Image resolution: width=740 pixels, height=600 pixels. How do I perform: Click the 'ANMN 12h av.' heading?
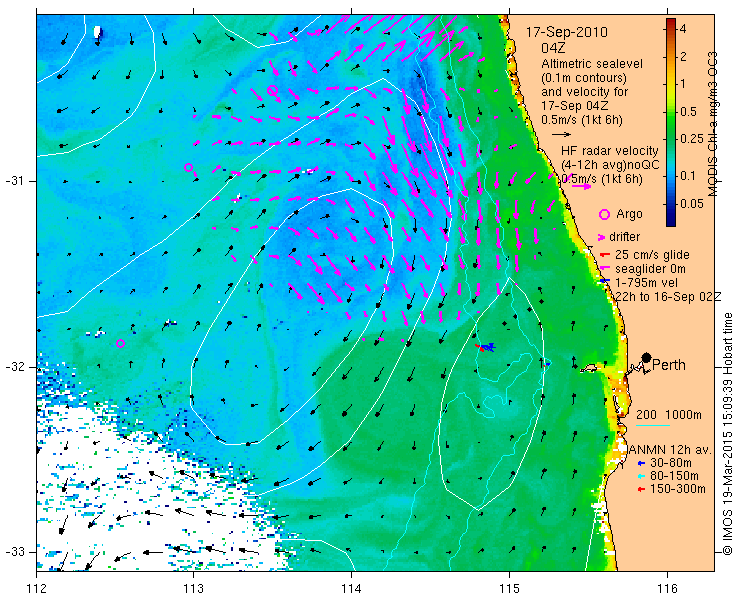pos(670,449)
